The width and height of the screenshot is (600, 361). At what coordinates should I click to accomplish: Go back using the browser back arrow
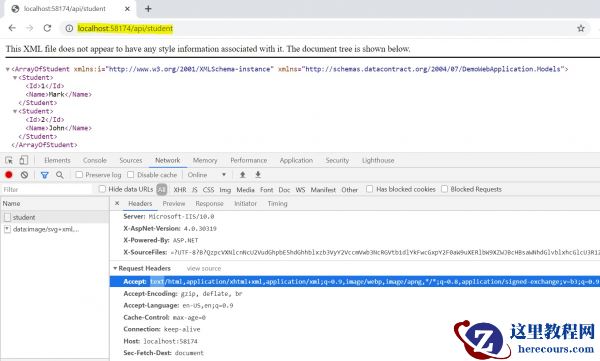[x=12, y=28]
